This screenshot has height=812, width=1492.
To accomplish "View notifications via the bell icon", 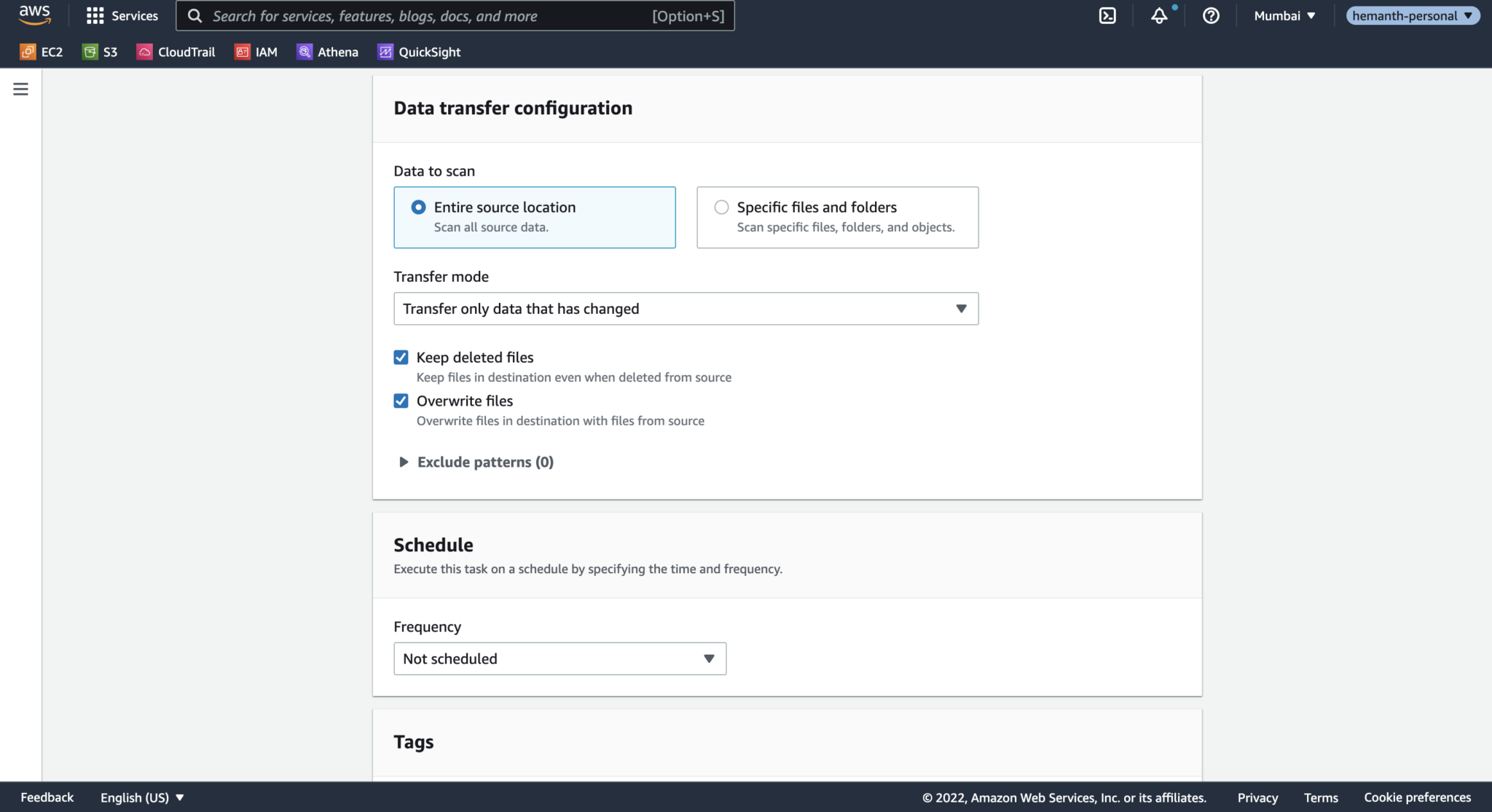I will tap(1159, 15).
